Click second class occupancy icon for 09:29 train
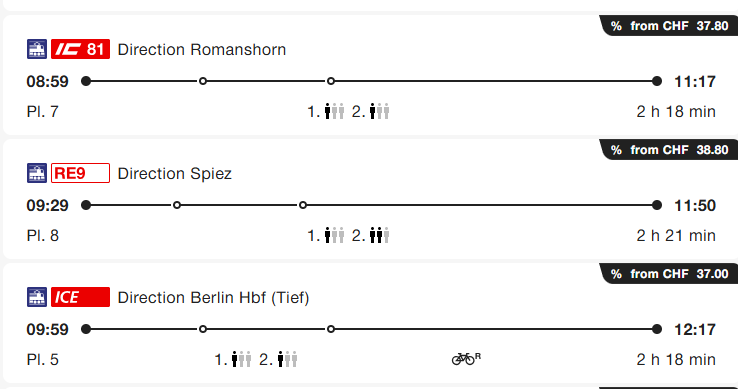This screenshot has height=389, width=738. [x=379, y=235]
